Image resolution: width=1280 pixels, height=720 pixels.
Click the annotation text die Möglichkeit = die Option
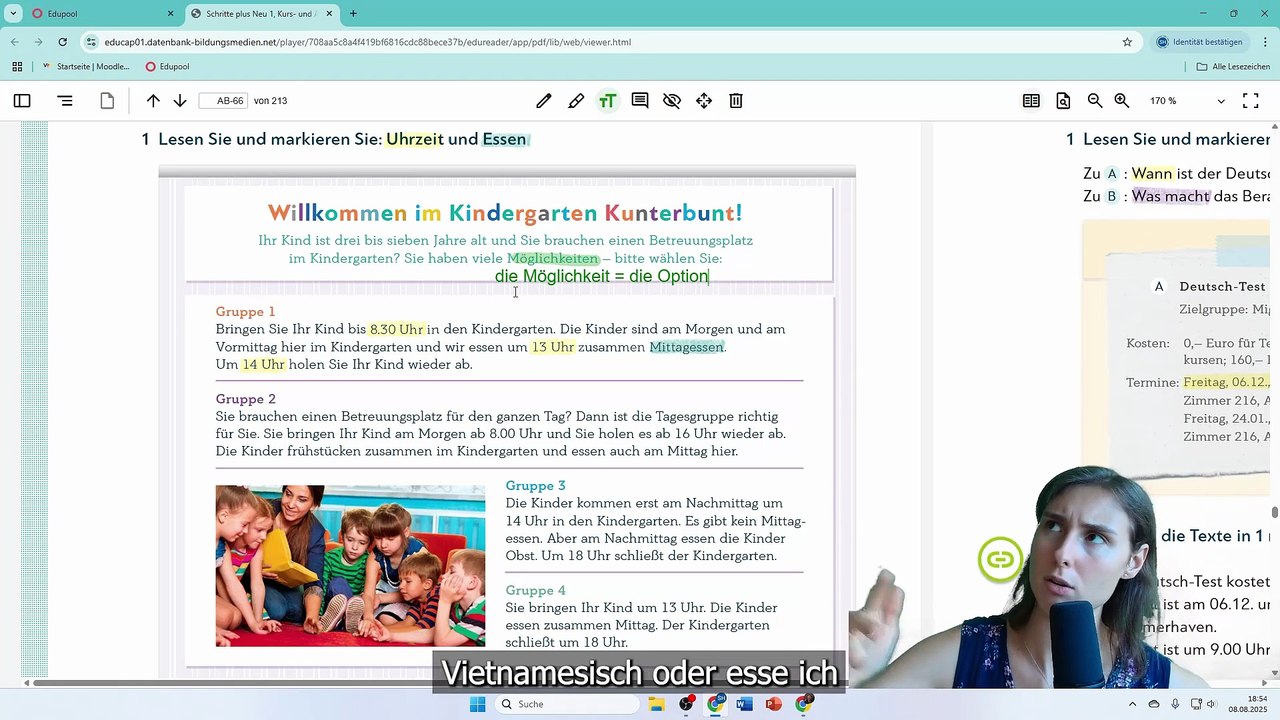601,276
